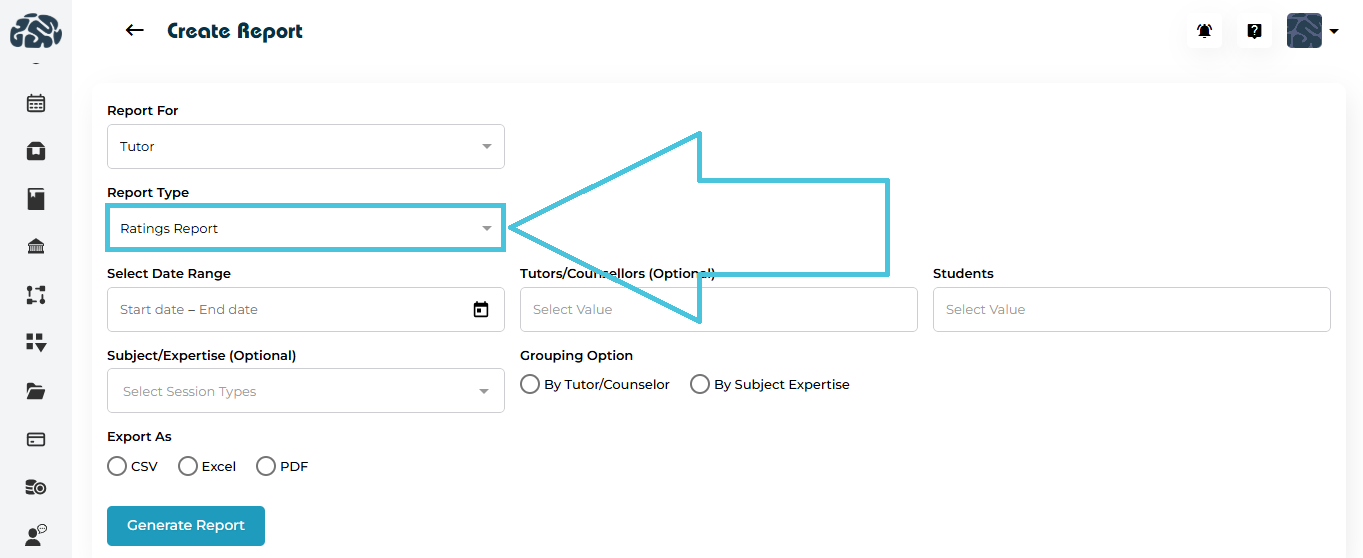Click the back arrow beside Create Report
This screenshot has height=558, width=1363.
[134, 31]
